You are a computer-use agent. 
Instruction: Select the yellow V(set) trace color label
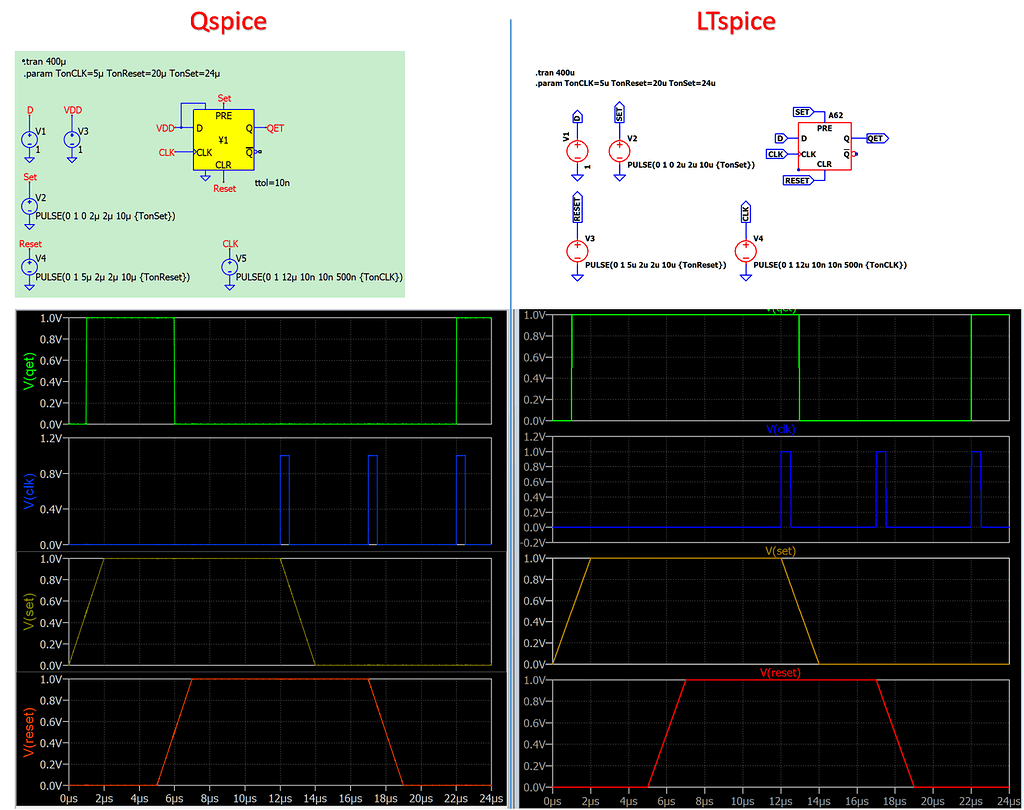(x=29, y=611)
